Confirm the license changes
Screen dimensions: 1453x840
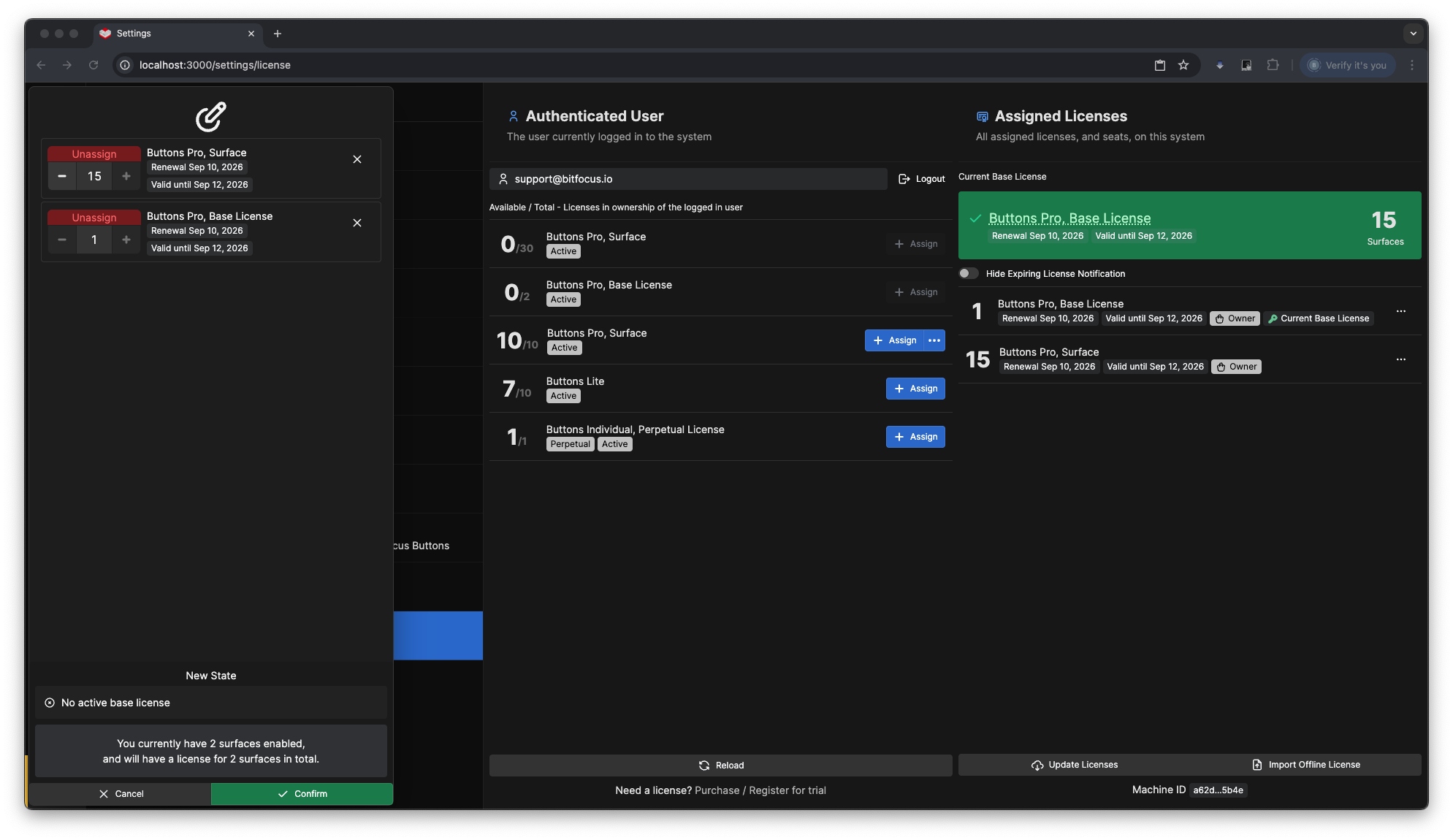point(302,794)
